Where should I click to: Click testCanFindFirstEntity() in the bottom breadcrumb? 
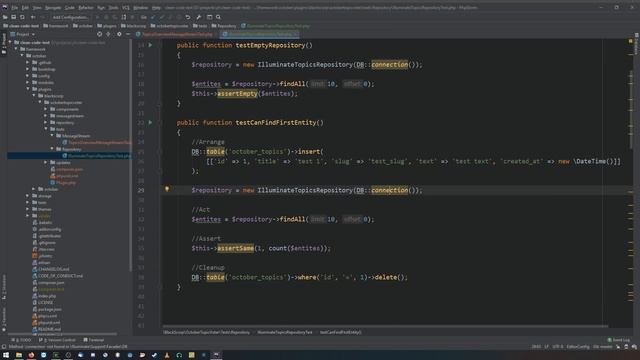click(340, 332)
